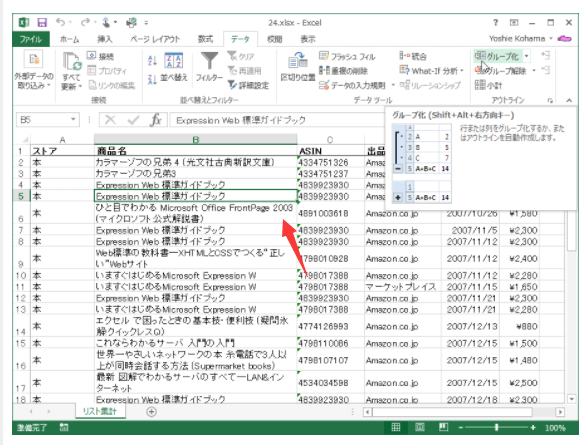Click the 外部データの取り込み icon
Image resolution: width=587 pixels, height=445 pixels.
[x=34, y=59]
